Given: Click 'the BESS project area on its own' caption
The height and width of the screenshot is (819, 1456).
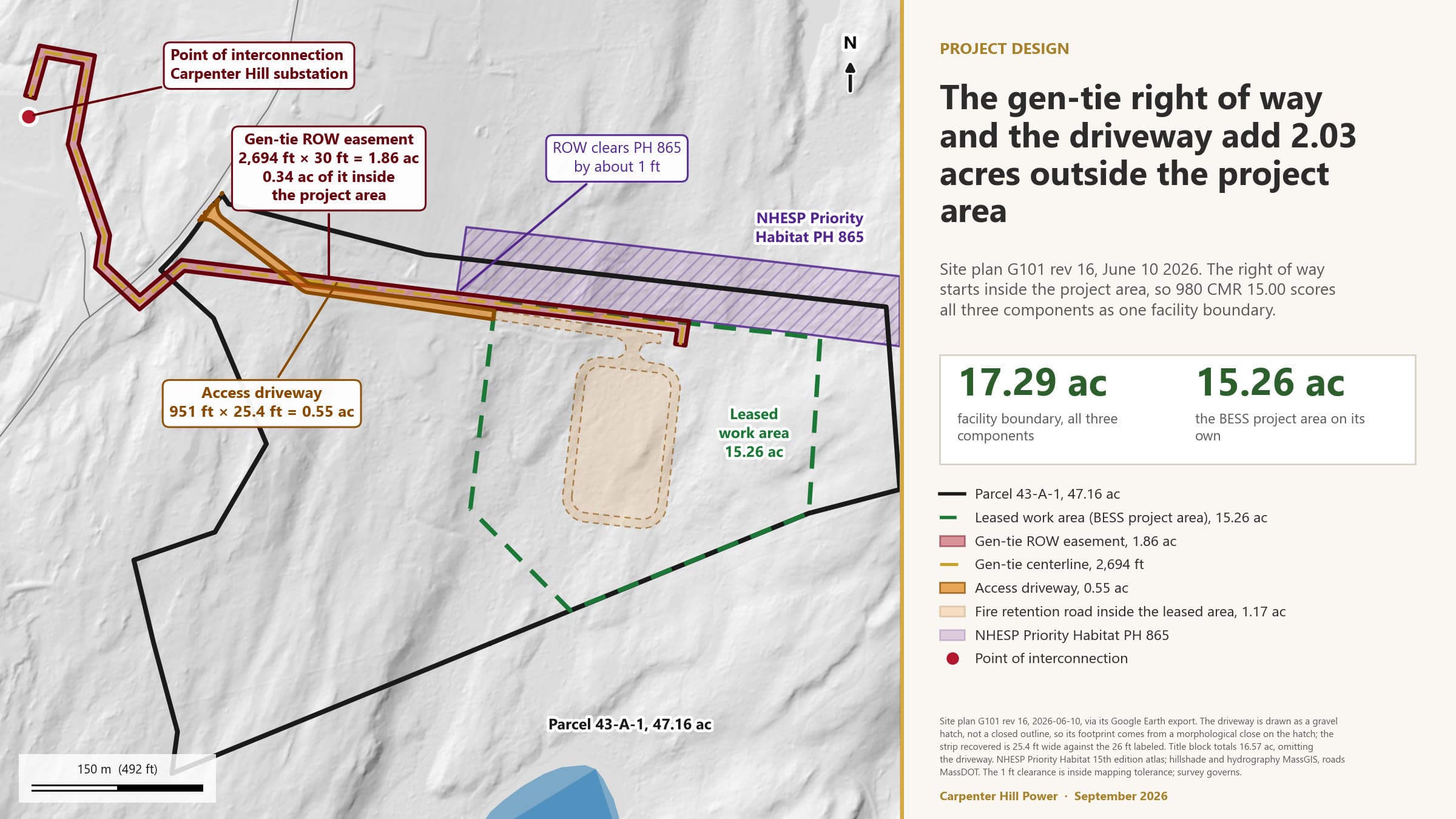Looking at the screenshot, I should point(1279,427).
